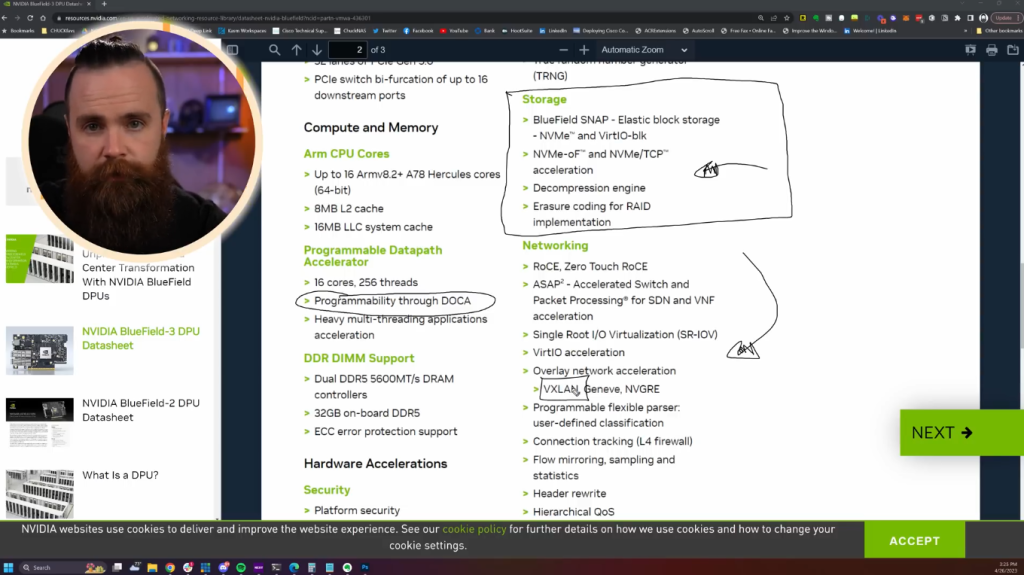Open Windows Start menu
This screenshot has height=575, width=1024.
(8, 567)
